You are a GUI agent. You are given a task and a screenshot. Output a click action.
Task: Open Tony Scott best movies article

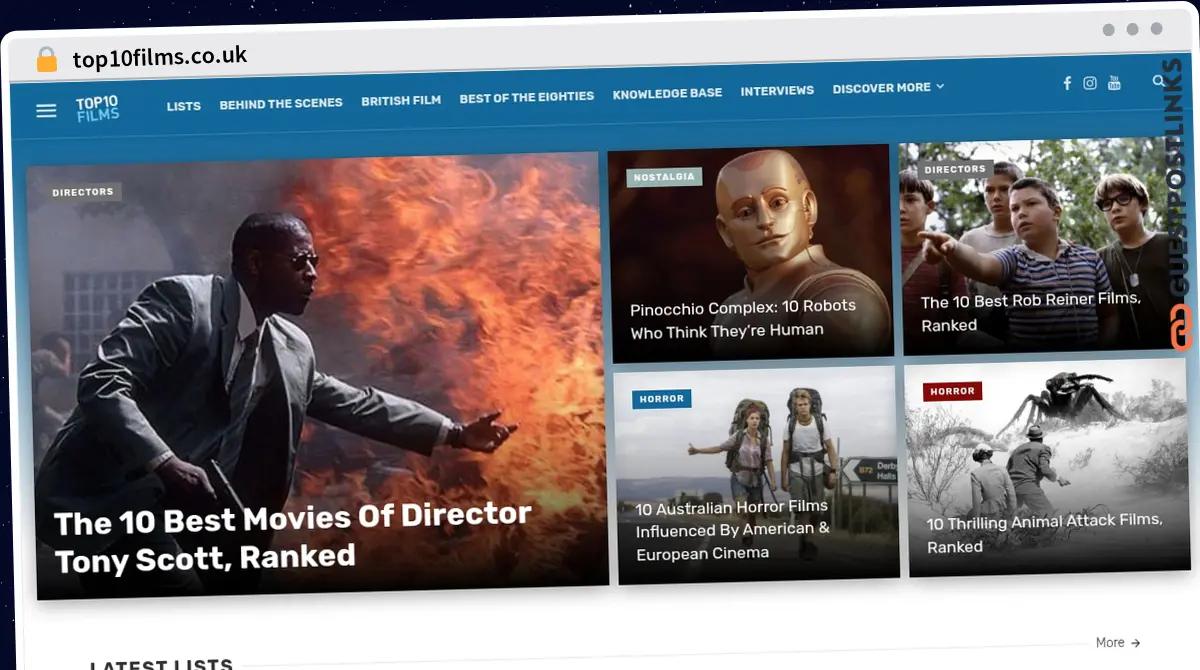[292, 537]
